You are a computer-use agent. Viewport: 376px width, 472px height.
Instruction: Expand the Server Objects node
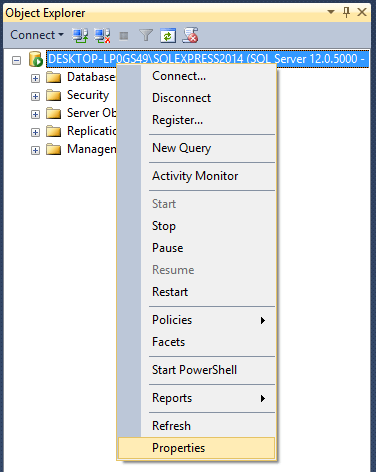click(35, 114)
